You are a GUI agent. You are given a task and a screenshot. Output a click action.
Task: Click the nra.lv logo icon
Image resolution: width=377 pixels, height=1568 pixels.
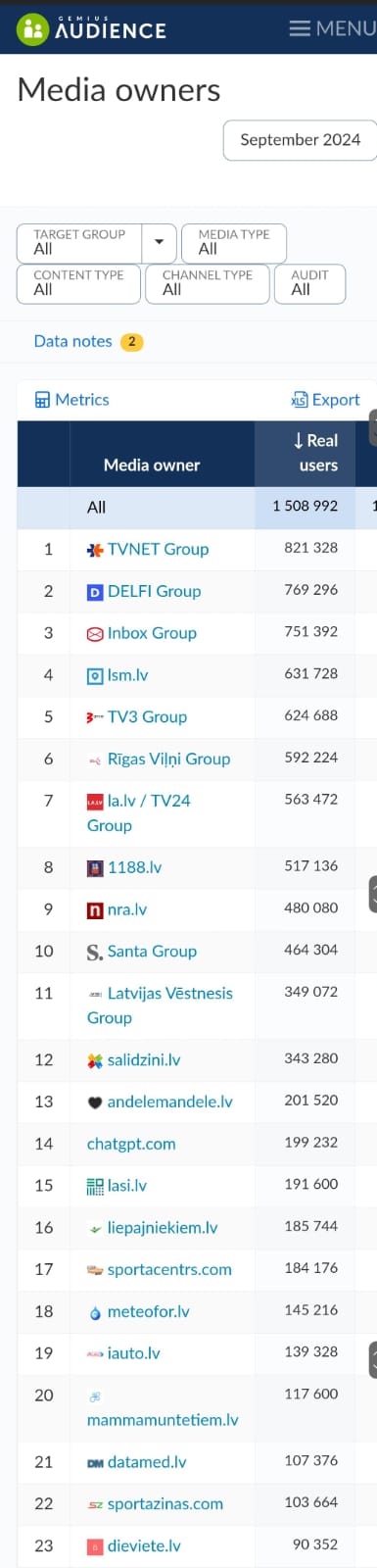tap(95, 910)
